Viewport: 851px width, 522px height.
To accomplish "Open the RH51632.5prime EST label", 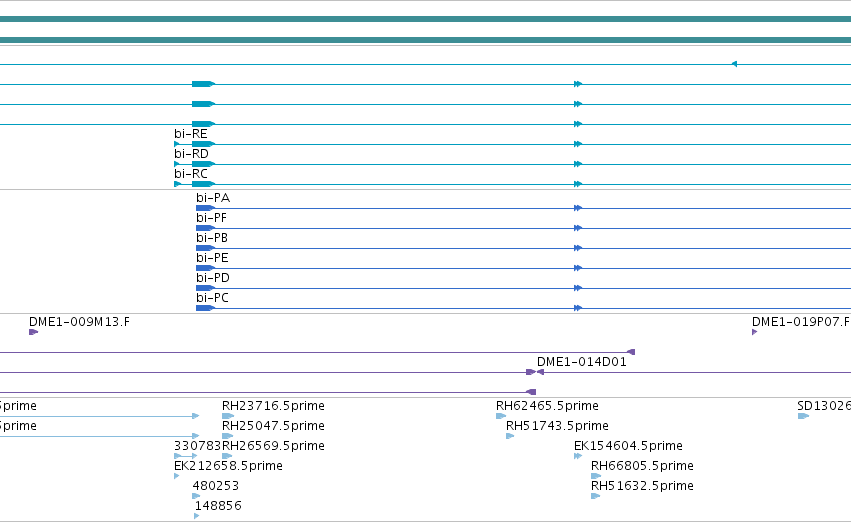I will tap(642, 486).
